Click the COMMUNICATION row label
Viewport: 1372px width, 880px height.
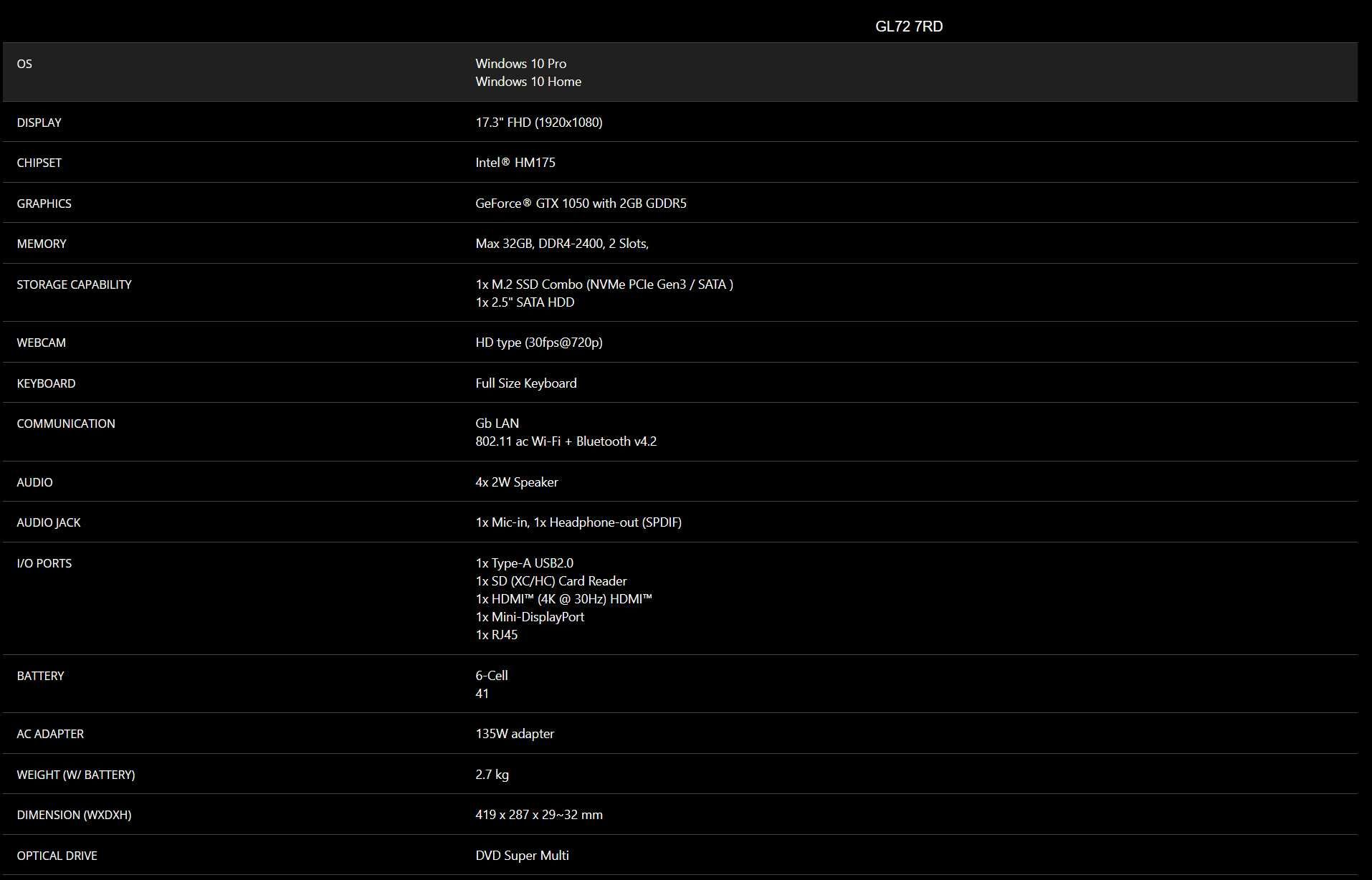tap(66, 424)
